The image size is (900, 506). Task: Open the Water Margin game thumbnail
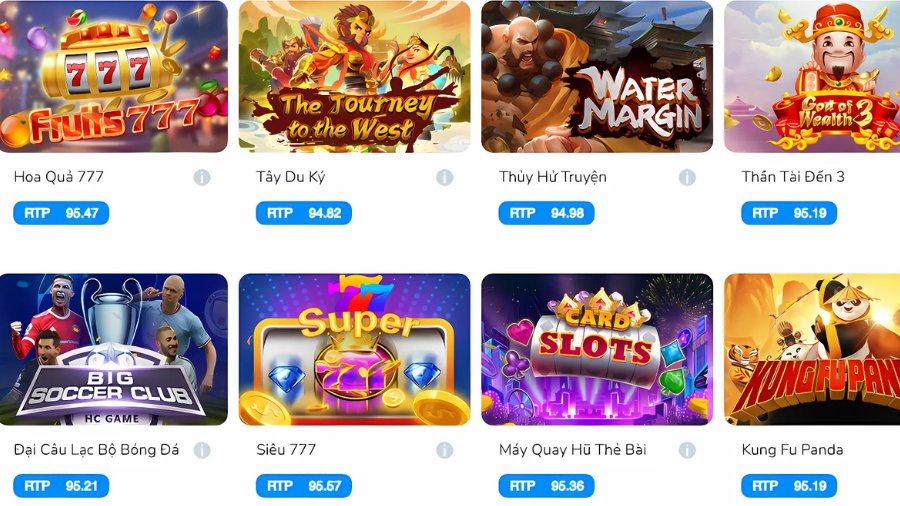pyautogui.click(x=597, y=76)
